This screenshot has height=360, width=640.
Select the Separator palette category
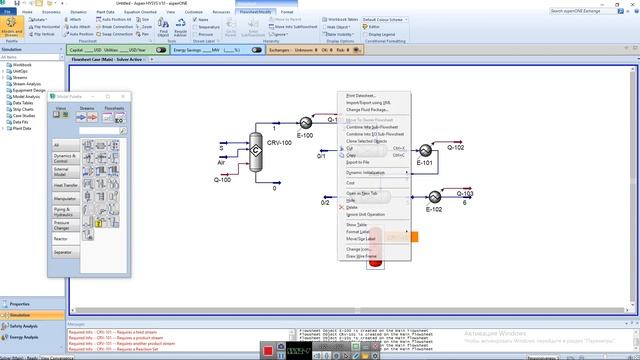(x=66, y=252)
